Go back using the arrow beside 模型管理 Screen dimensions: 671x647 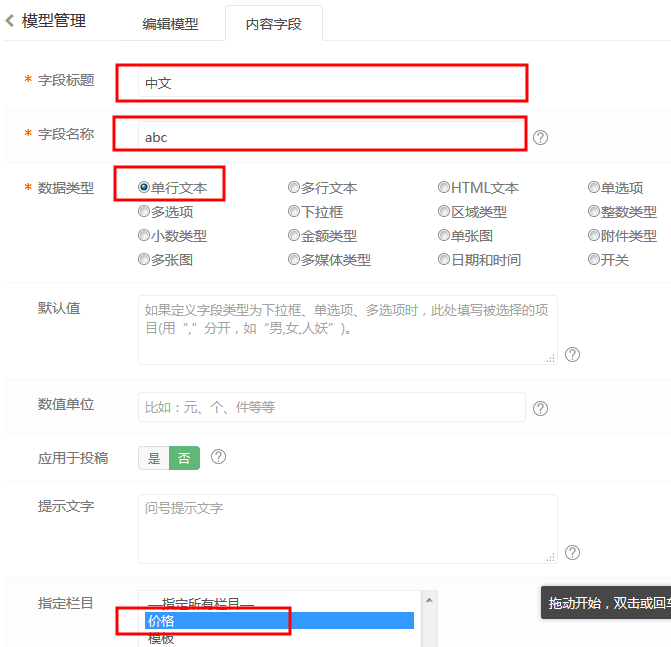[x=10, y=21]
